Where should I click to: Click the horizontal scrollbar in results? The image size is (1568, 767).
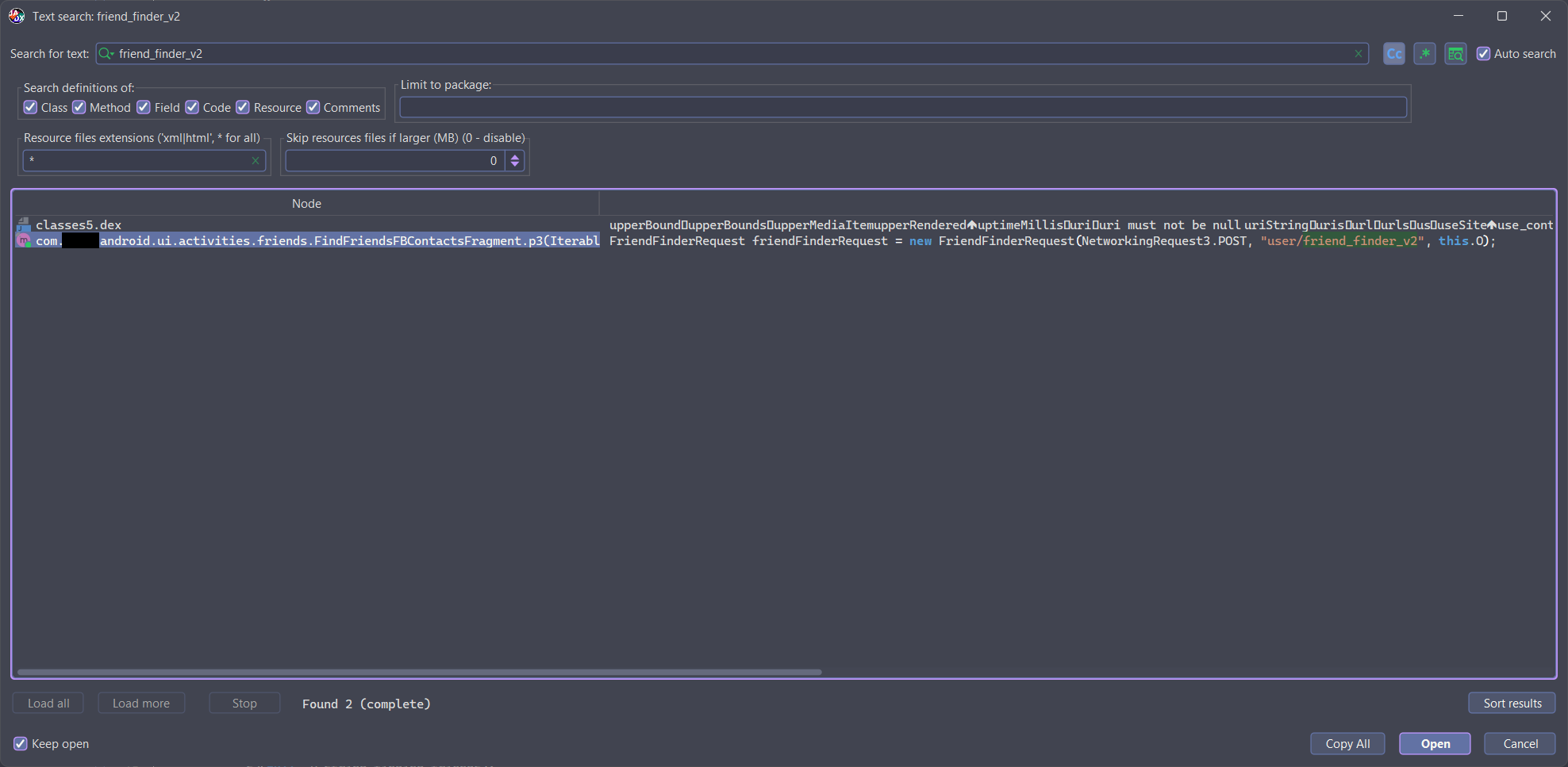click(419, 672)
